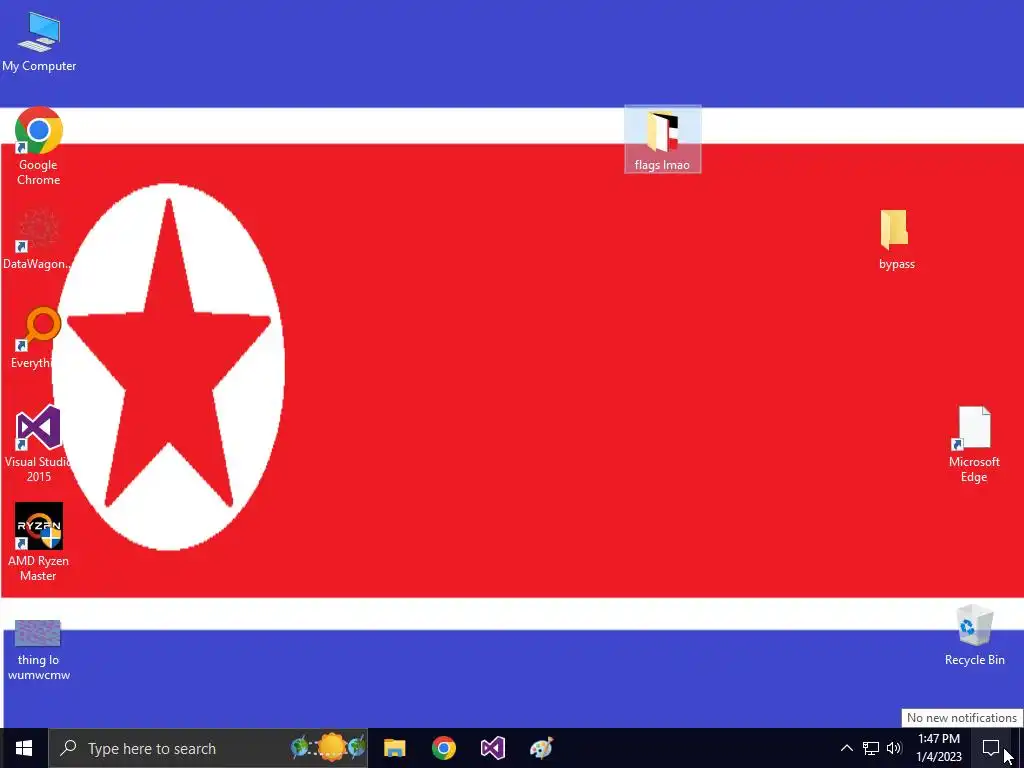Select the thing lo wumwcmw desktop file
1024x768 pixels.
click(39, 650)
